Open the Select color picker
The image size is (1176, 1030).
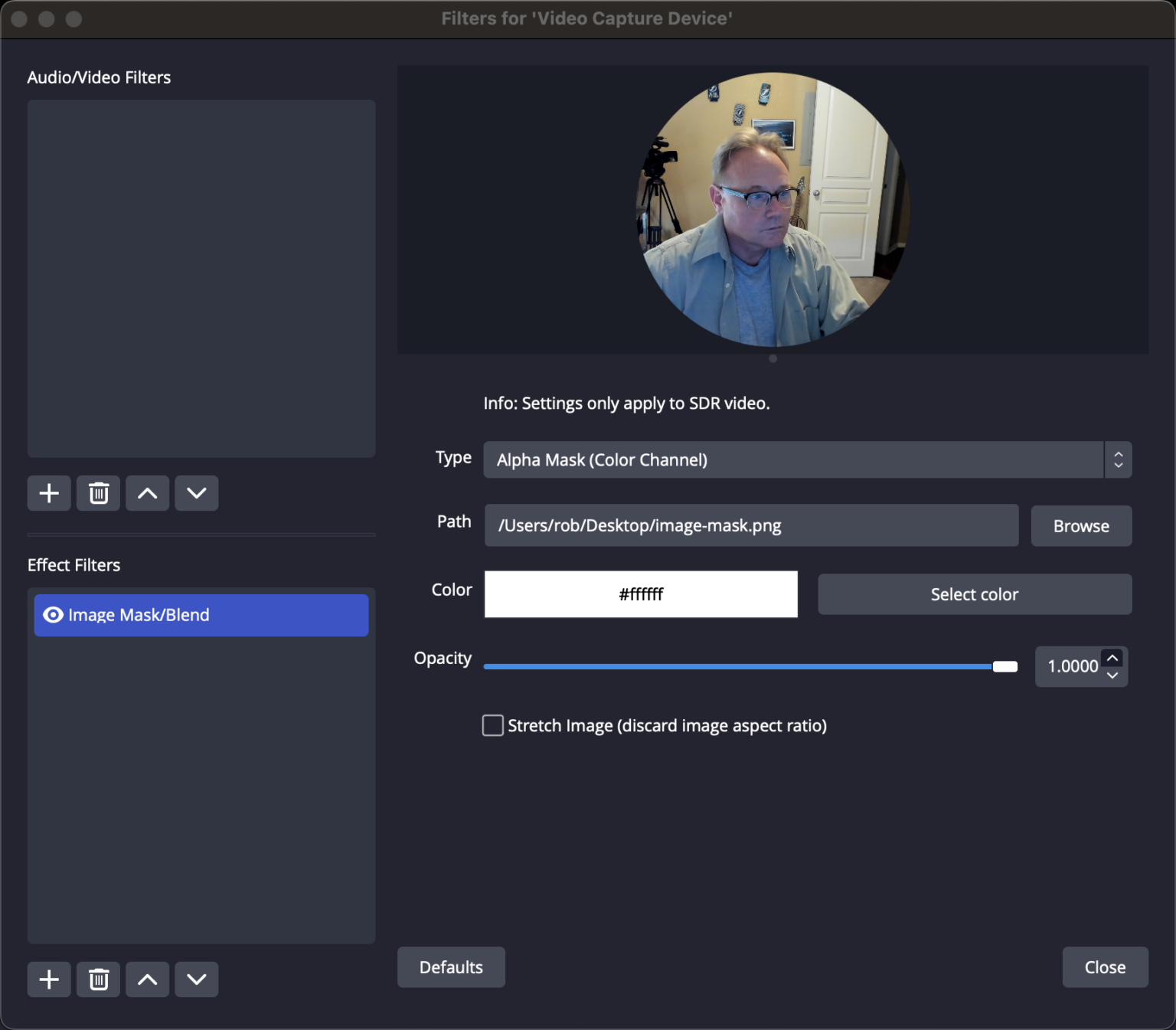(x=974, y=594)
